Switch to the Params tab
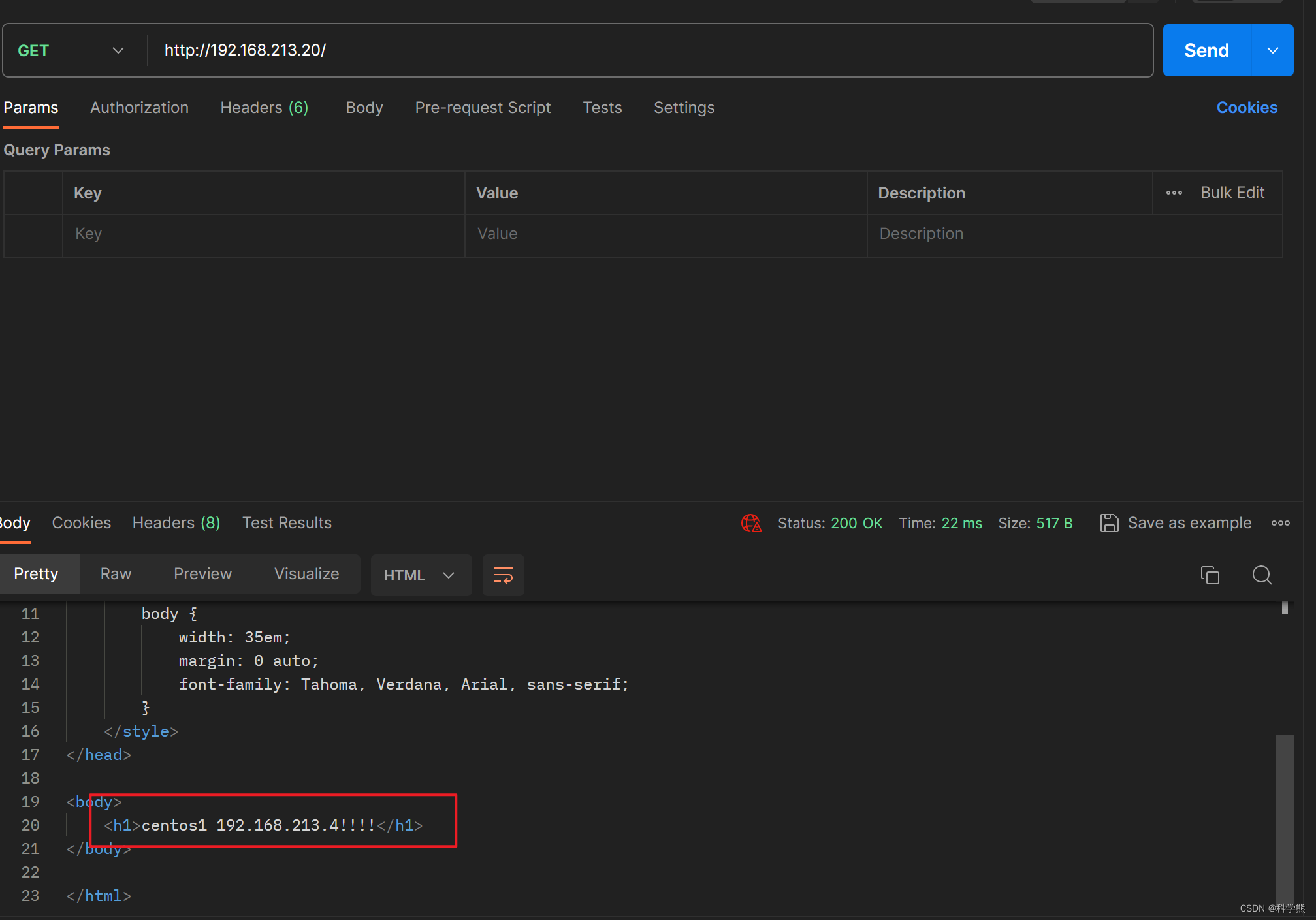 31,108
